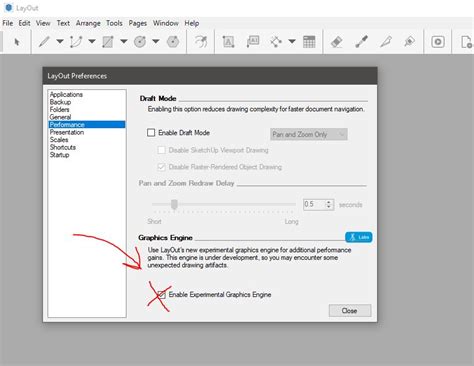
Task: Select the Split tool
Action: (386, 42)
